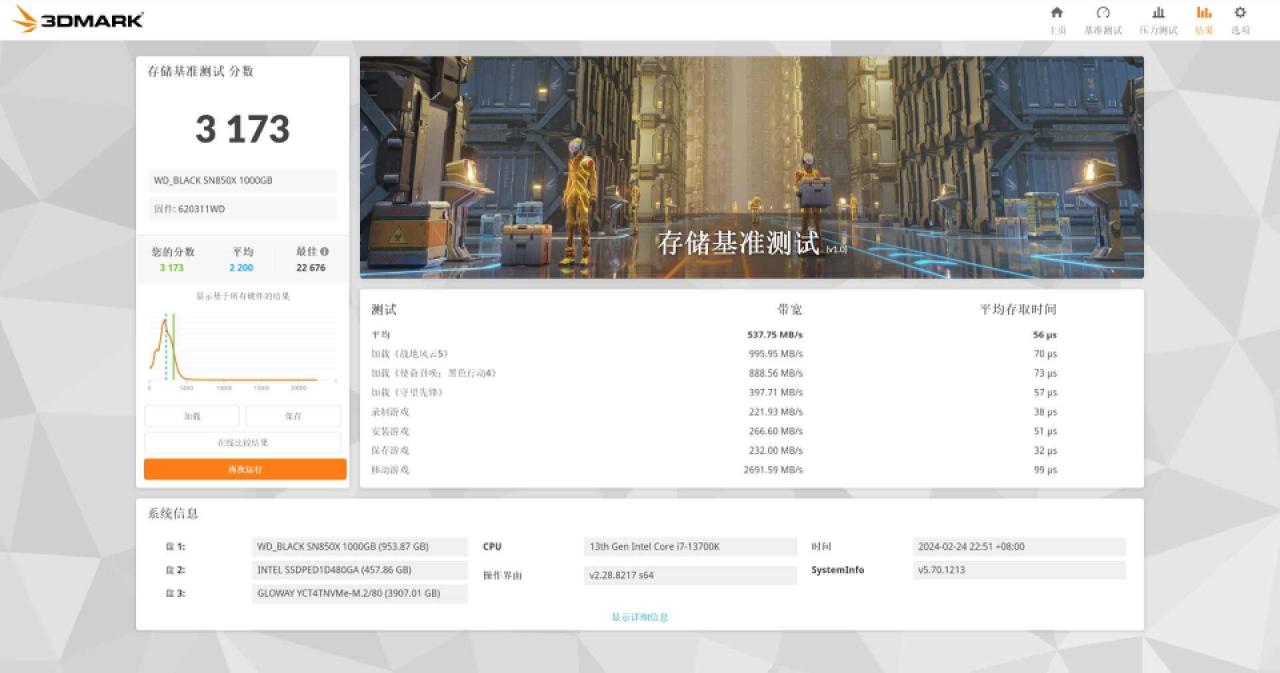Click the average score 2 200
Viewport: 1280px width, 673px height.
241,268
